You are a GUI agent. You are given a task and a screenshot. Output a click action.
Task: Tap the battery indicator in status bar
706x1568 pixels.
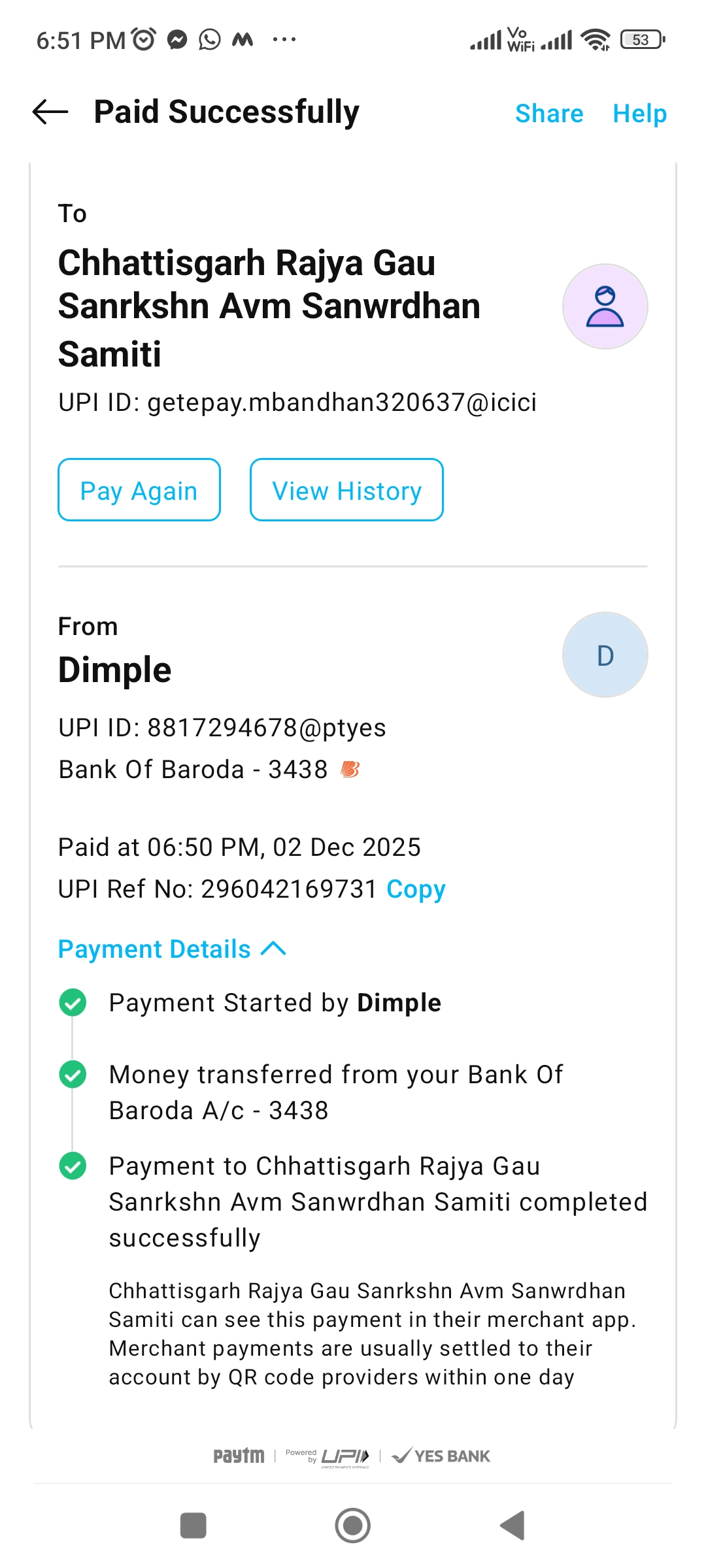click(x=642, y=40)
